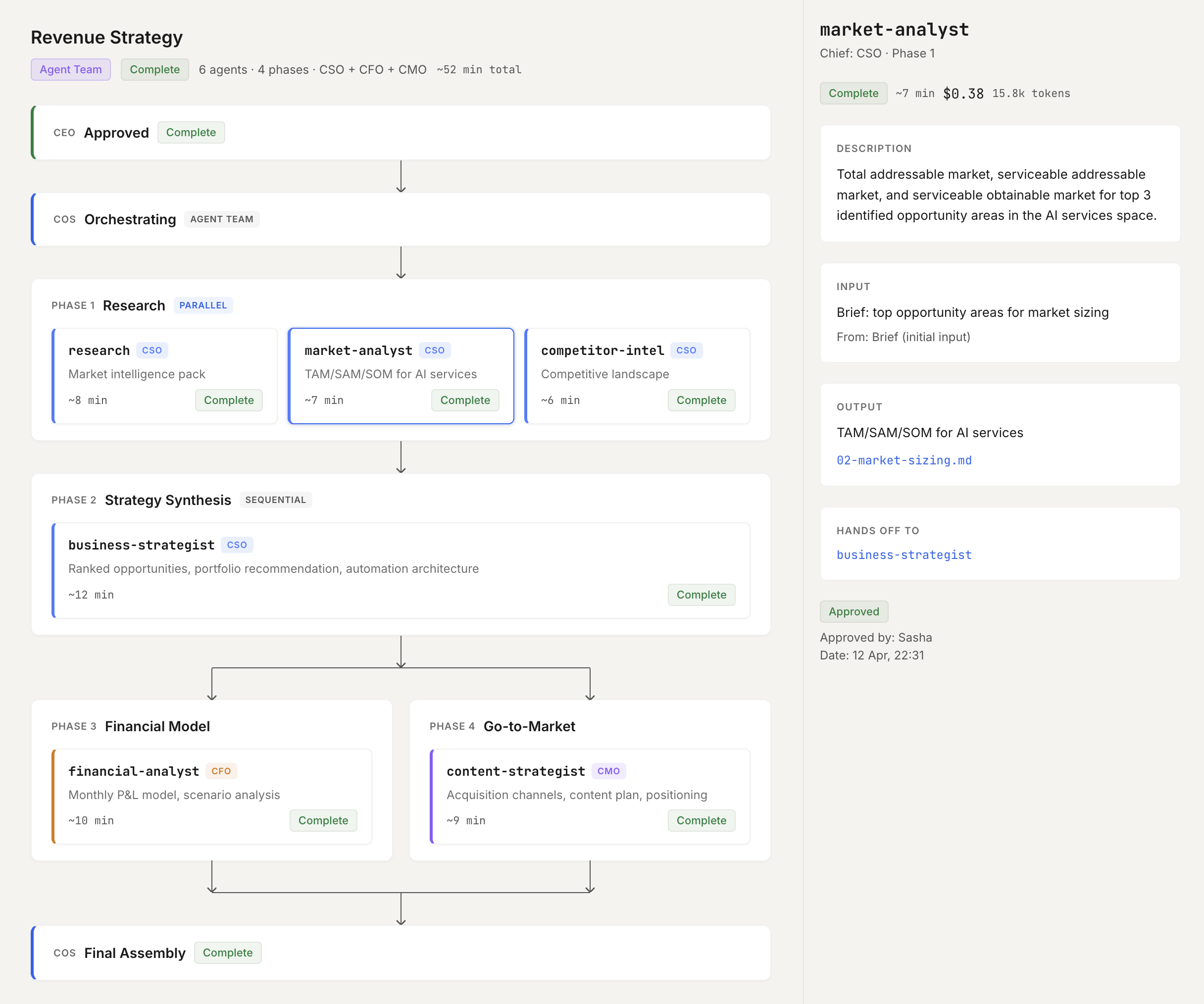This screenshot has height=1004, width=1204.
Task: Click the 'Chief: CSO · Phase 1' subtitle
Action: [877, 53]
